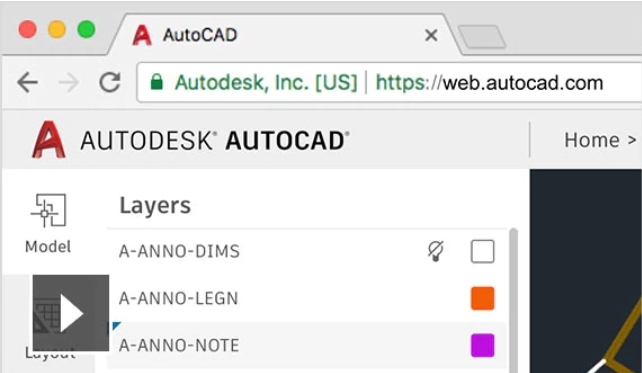The height and width of the screenshot is (373, 642).
Task: Click the Home breadcrumb link
Action: (592, 140)
